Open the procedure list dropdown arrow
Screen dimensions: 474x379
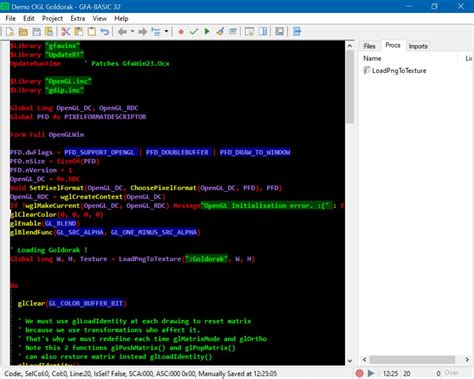166,32
